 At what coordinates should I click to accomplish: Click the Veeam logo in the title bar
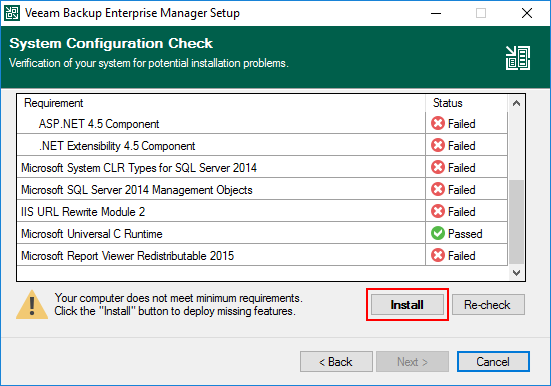point(12,13)
